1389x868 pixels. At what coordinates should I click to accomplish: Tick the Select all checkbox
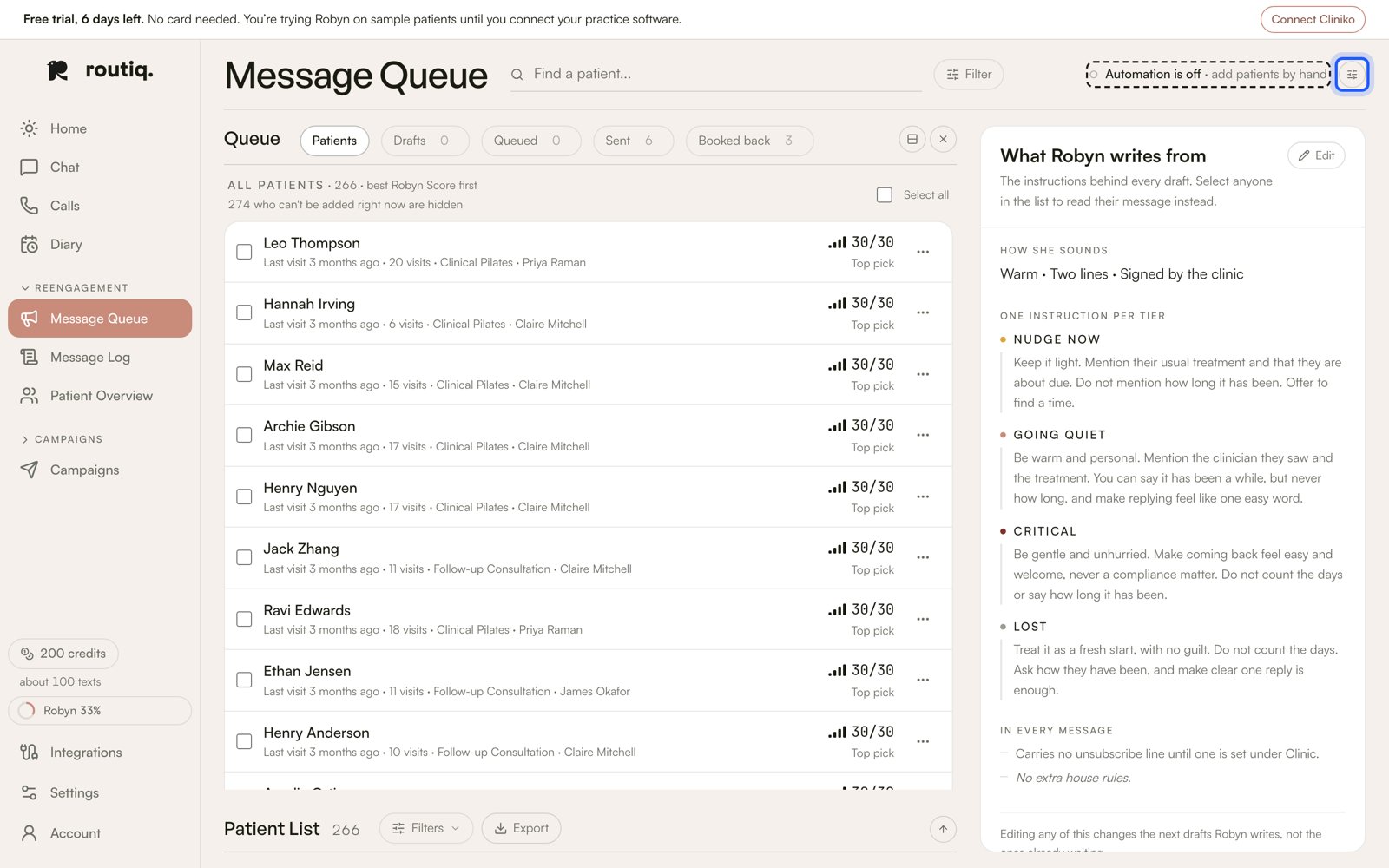885,195
